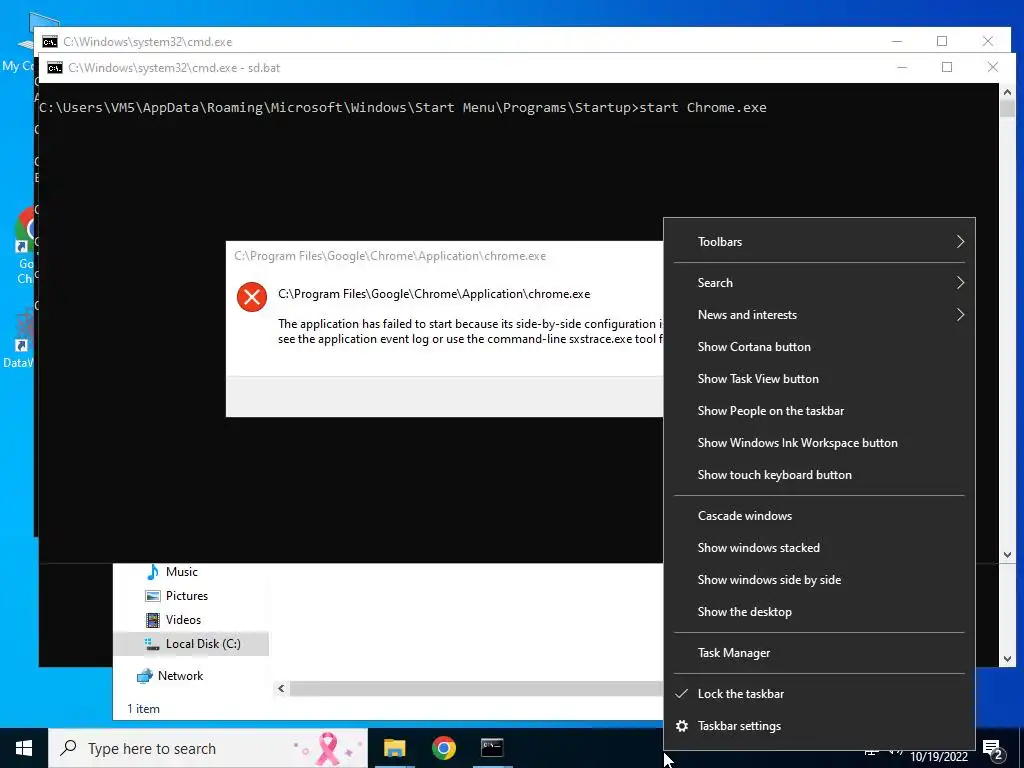Click the back cmd.exe window icon
This screenshot has height=768, width=1024.
click(50, 42)
